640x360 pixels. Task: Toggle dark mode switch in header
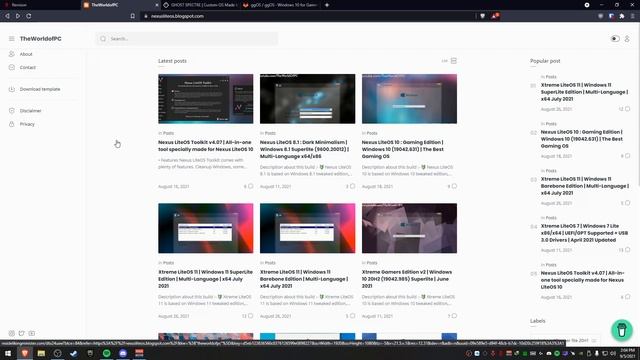pos(615,39)
